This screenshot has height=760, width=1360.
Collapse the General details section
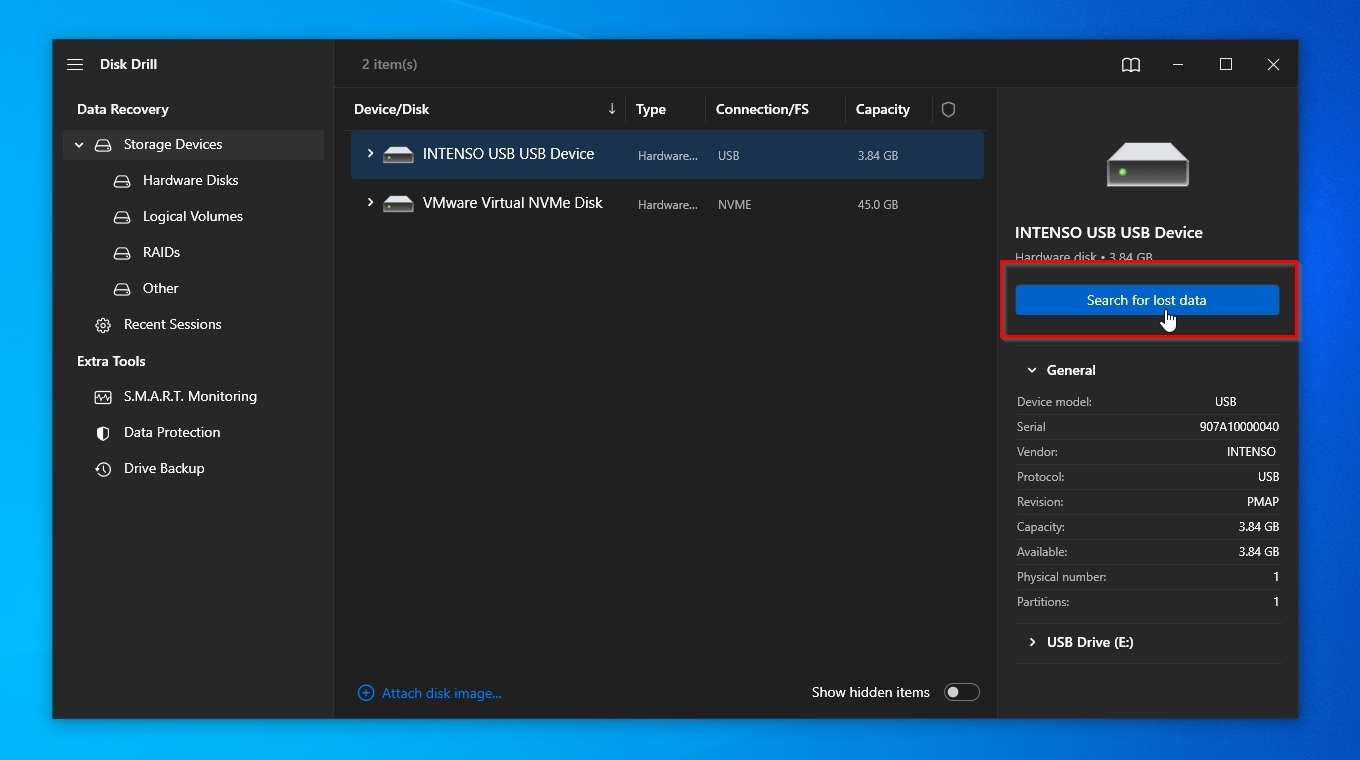(x=1032, y=370)
